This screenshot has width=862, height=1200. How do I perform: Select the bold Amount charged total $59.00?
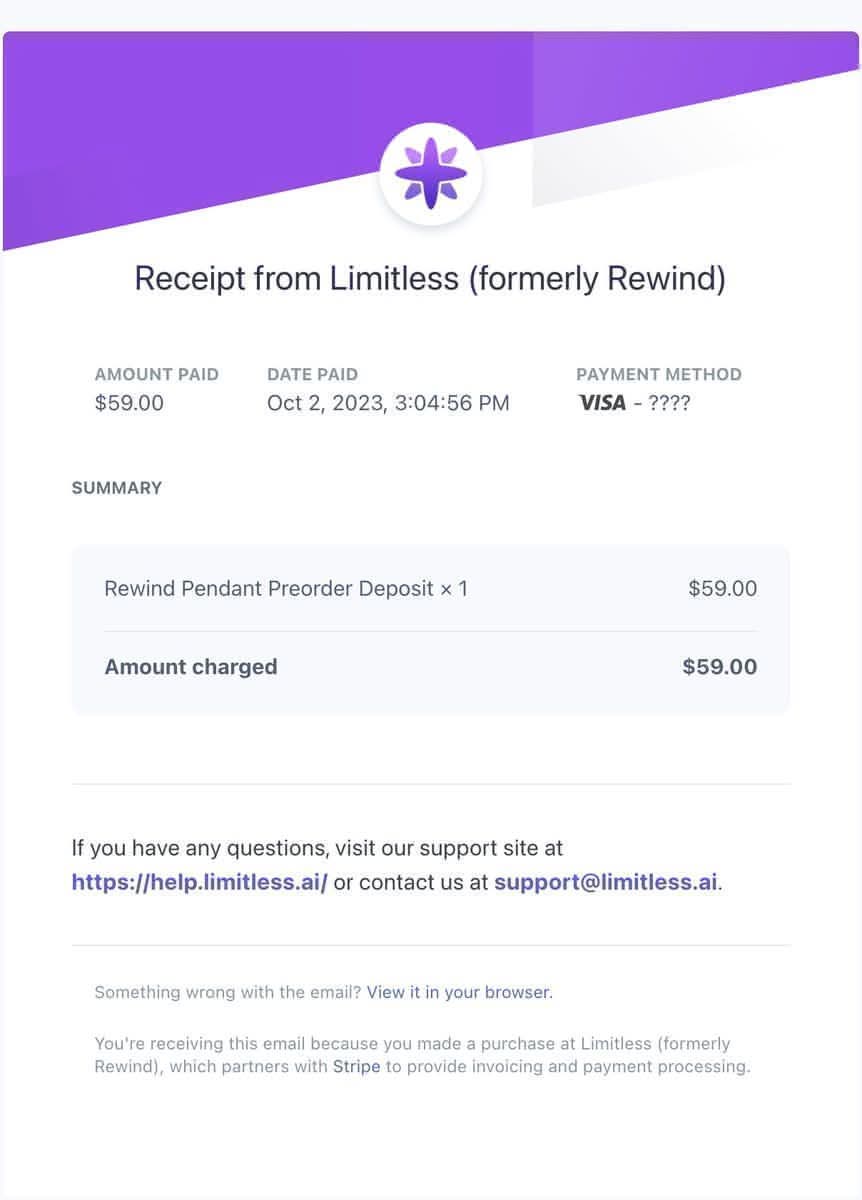click(x=719, y=667)
